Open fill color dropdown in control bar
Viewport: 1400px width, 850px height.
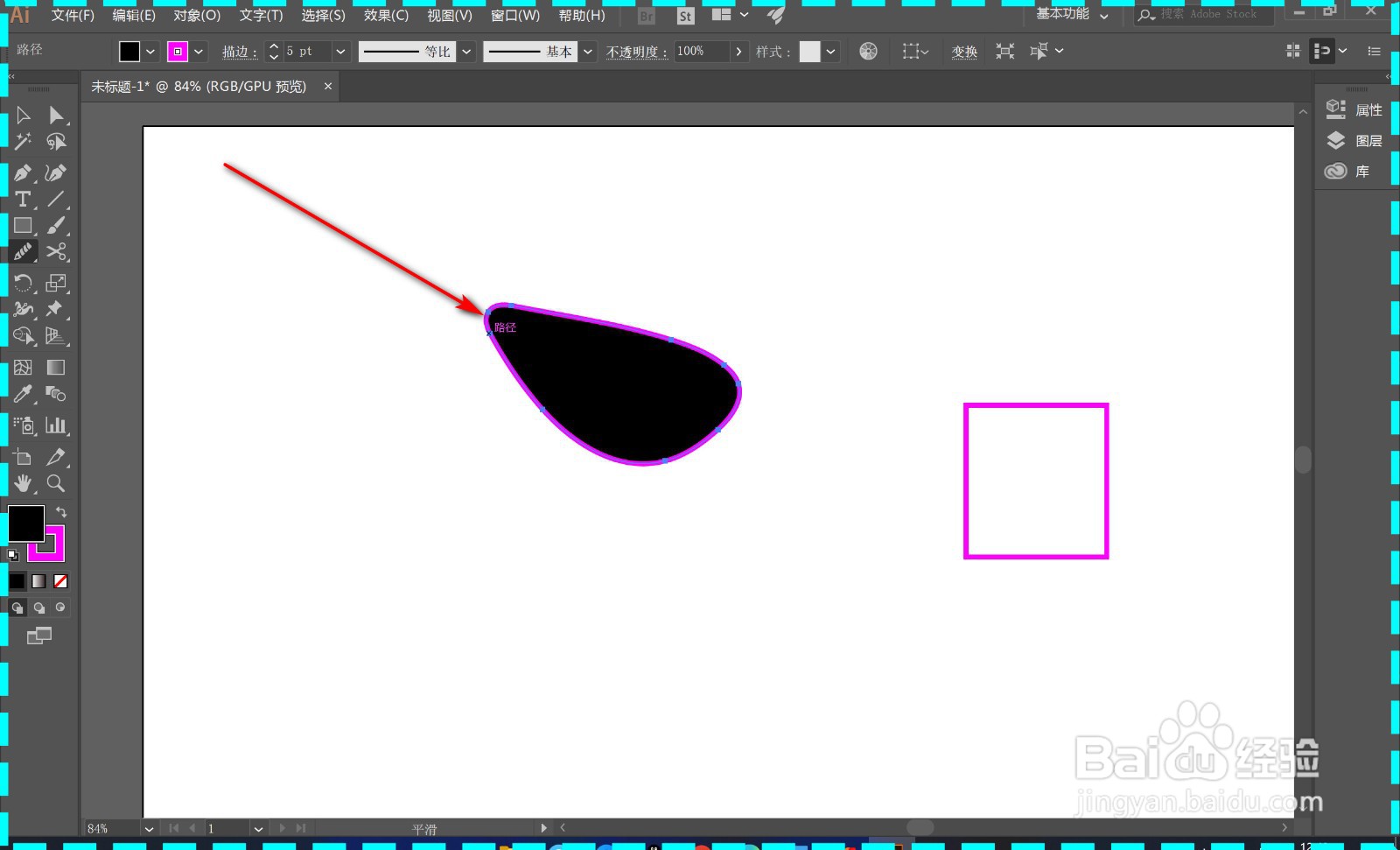pos(150,52)
